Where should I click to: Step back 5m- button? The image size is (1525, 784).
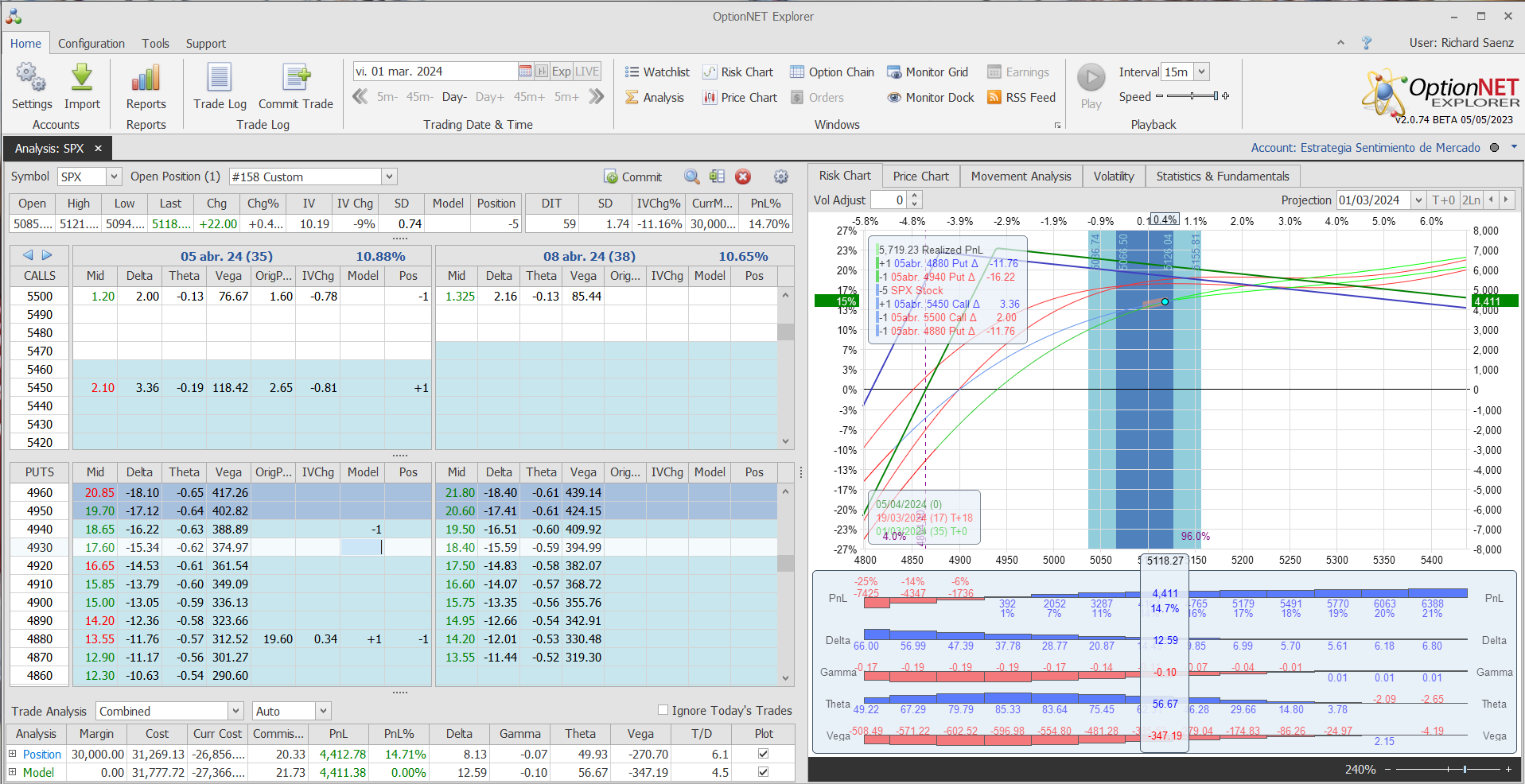point(387,96)
